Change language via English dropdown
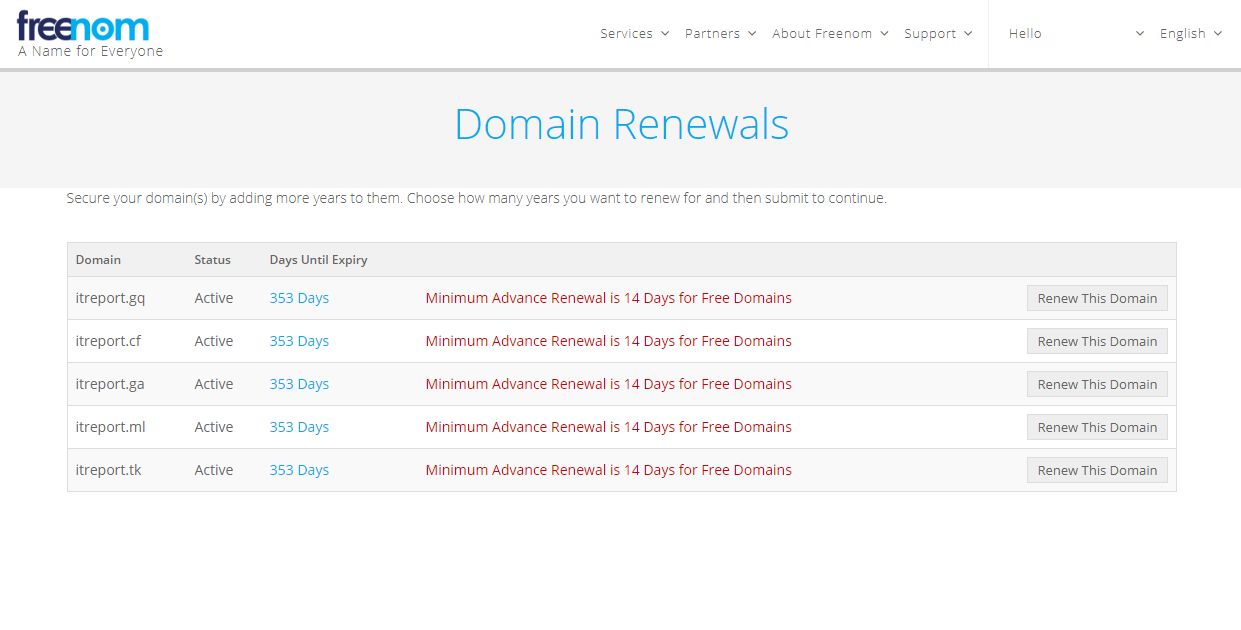Viewport: 1241px width, 630px height. click(1191, 33)
